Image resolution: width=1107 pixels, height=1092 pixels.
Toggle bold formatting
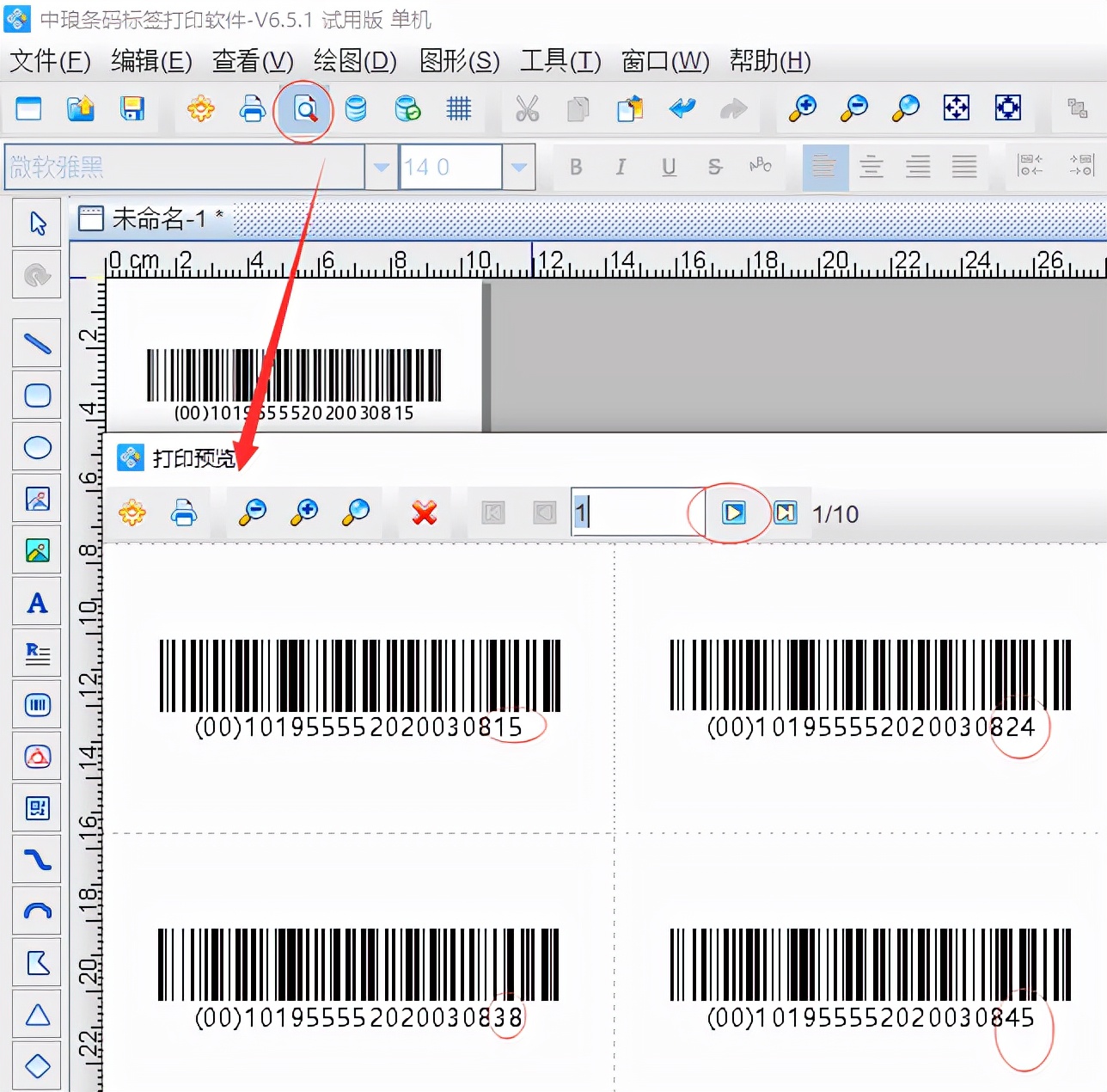[576, 168]
